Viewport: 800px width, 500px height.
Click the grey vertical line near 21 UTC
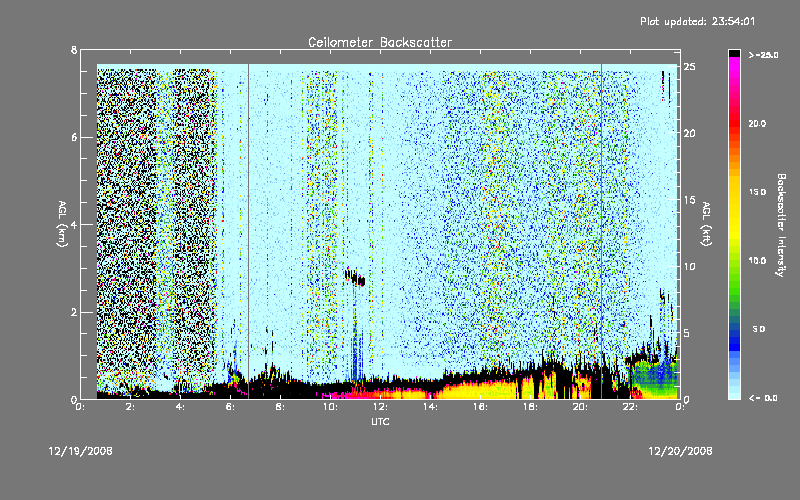pyautogui.click(x=602, y=231)
